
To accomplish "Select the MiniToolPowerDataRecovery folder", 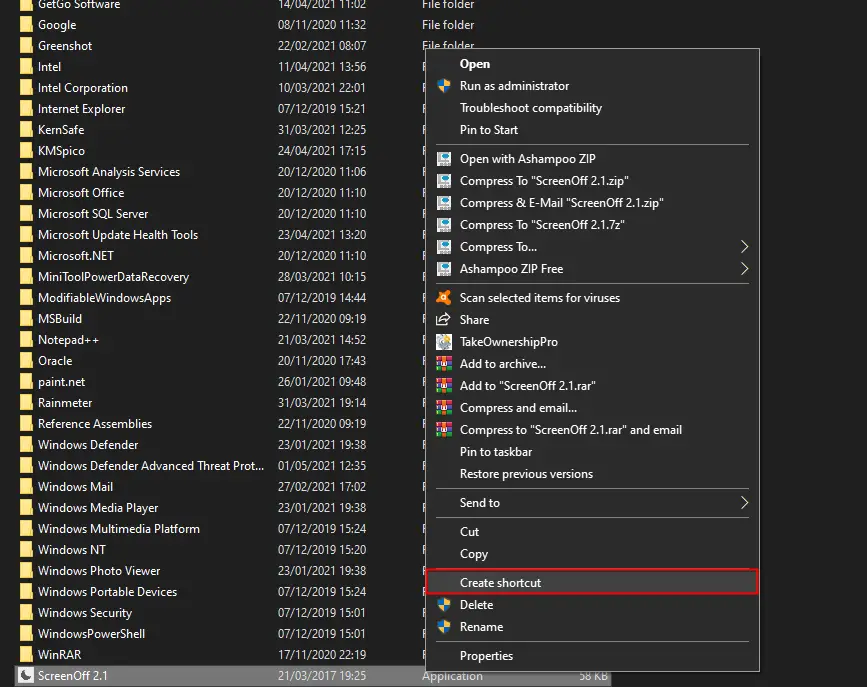I will click(x=113, y=277).
